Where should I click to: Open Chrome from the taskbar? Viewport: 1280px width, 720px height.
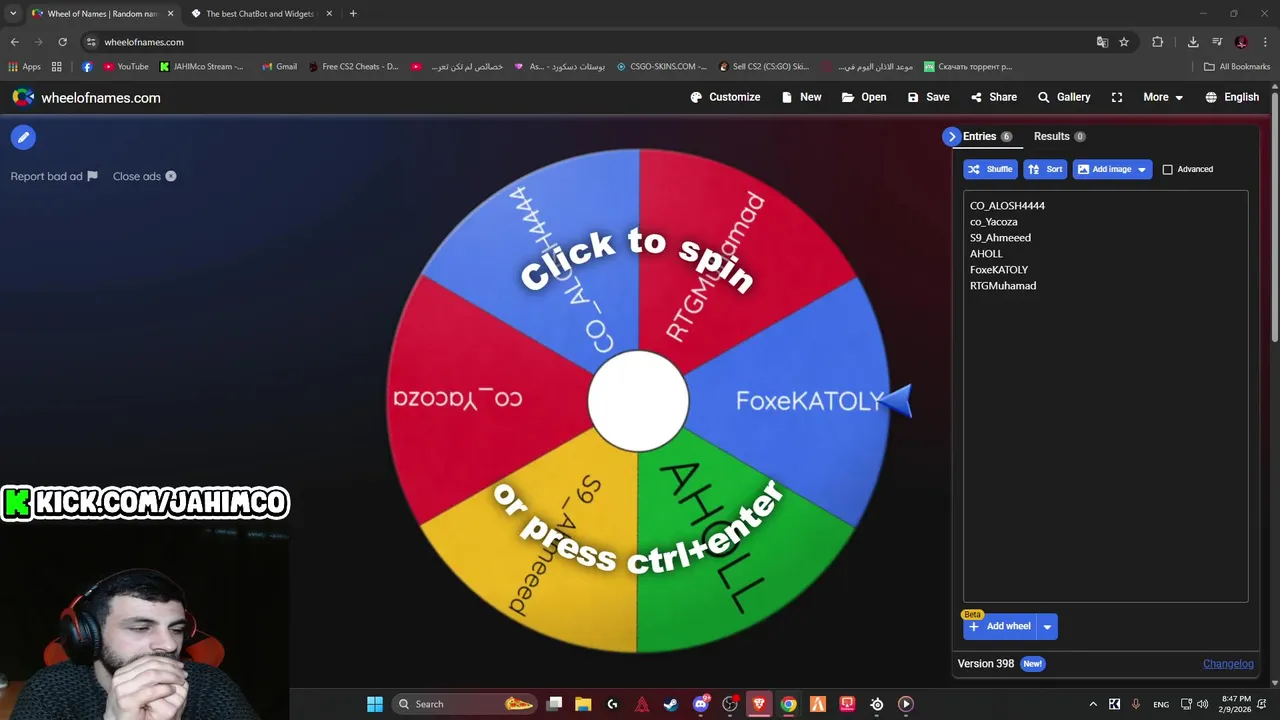click(x=788, y=704)
